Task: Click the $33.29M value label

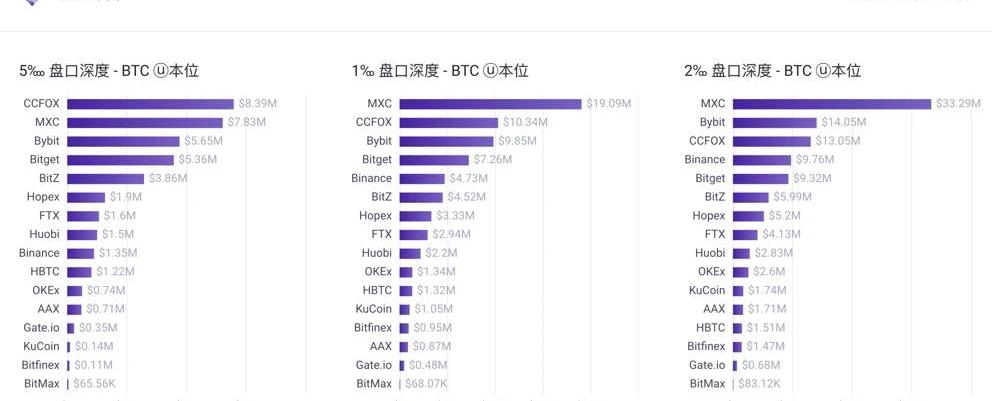Action: tap(957, 104)
